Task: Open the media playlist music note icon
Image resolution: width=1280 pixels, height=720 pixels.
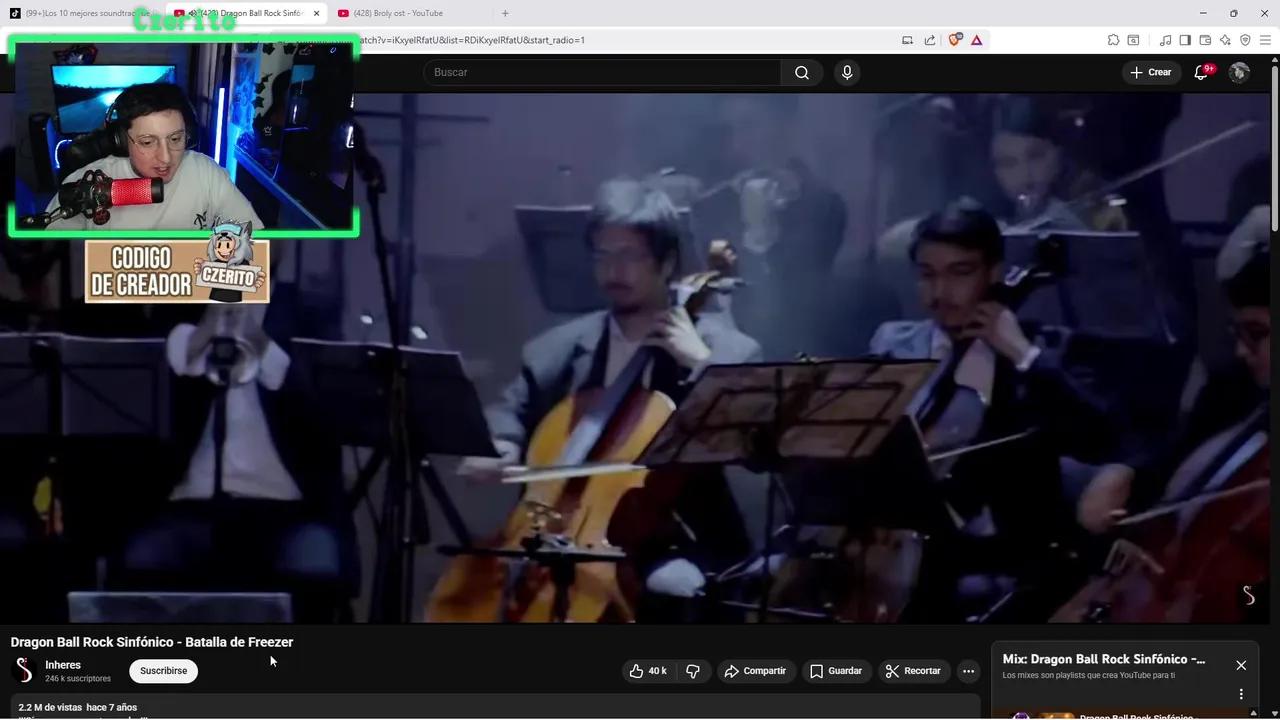Action: [x=1165, y=40]
